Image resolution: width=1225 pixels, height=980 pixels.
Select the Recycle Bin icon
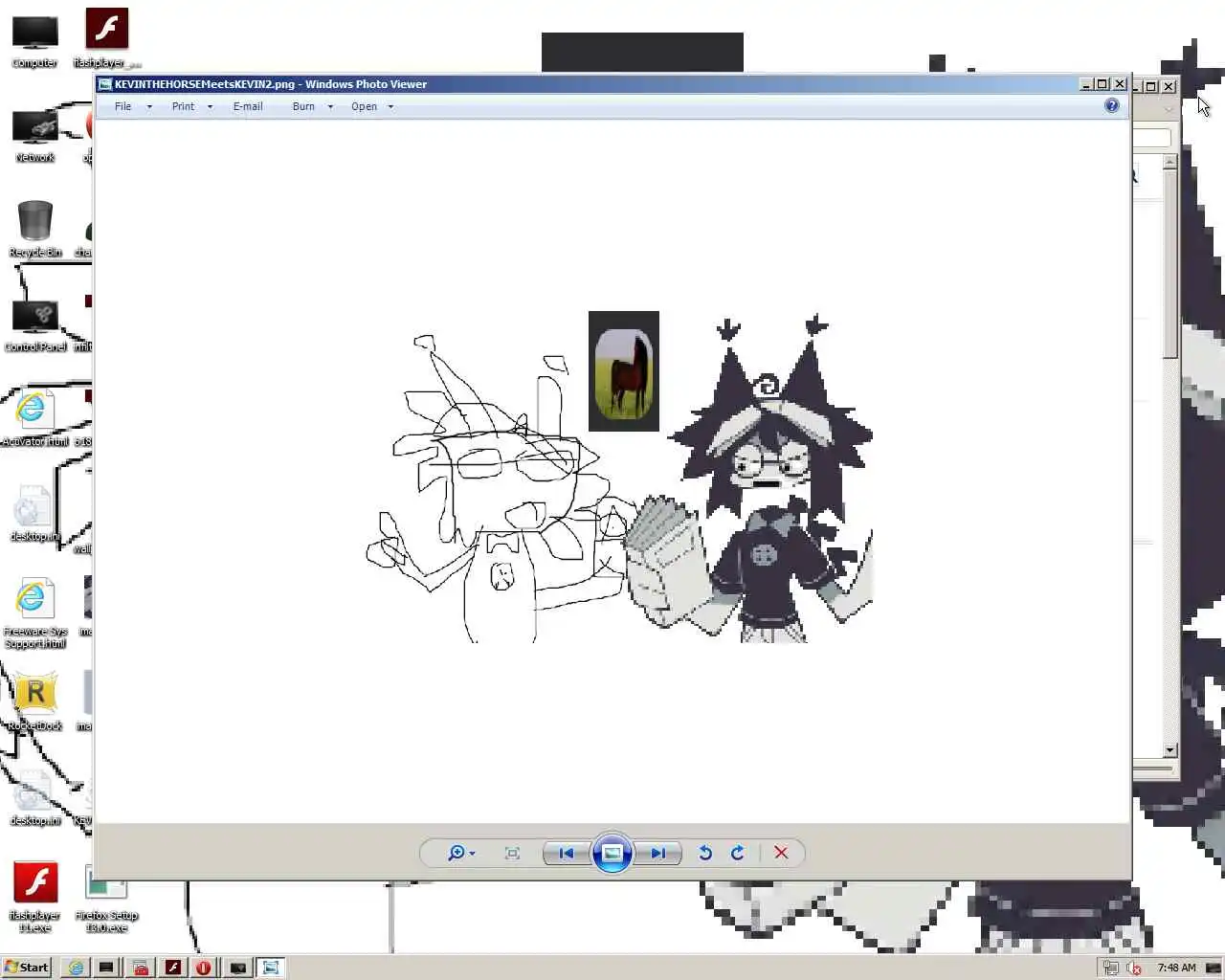tap(34, 228)
